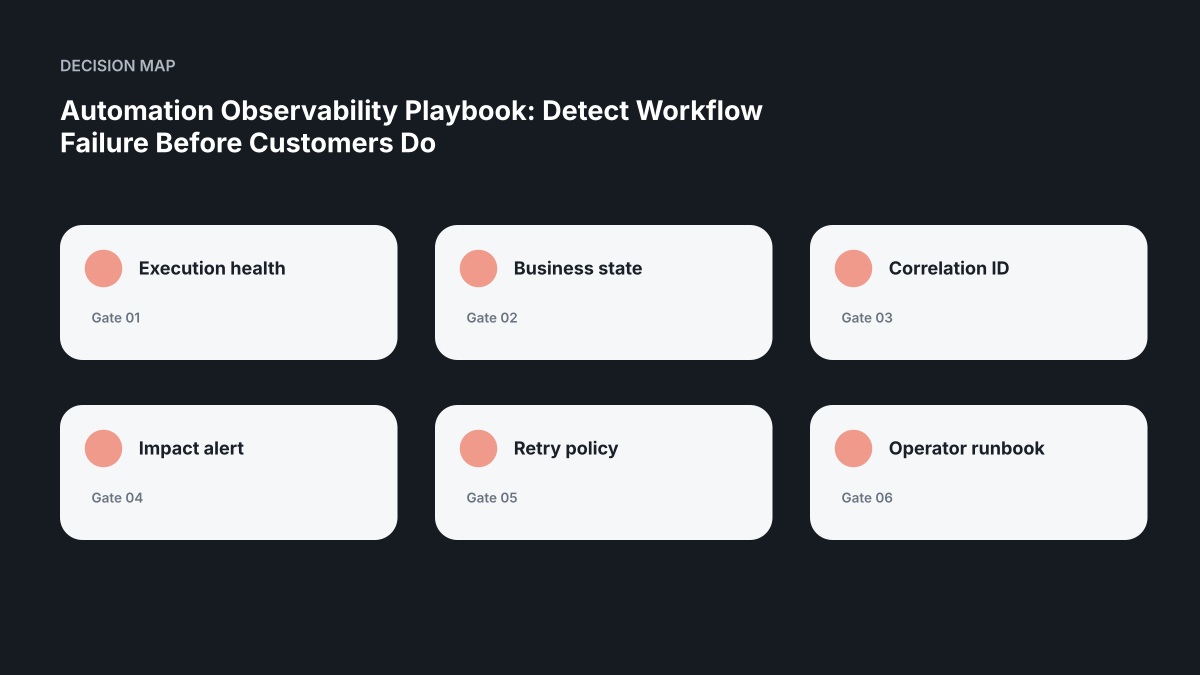
Task: Select the Retry policy card title
Action: tap(566, 449)
